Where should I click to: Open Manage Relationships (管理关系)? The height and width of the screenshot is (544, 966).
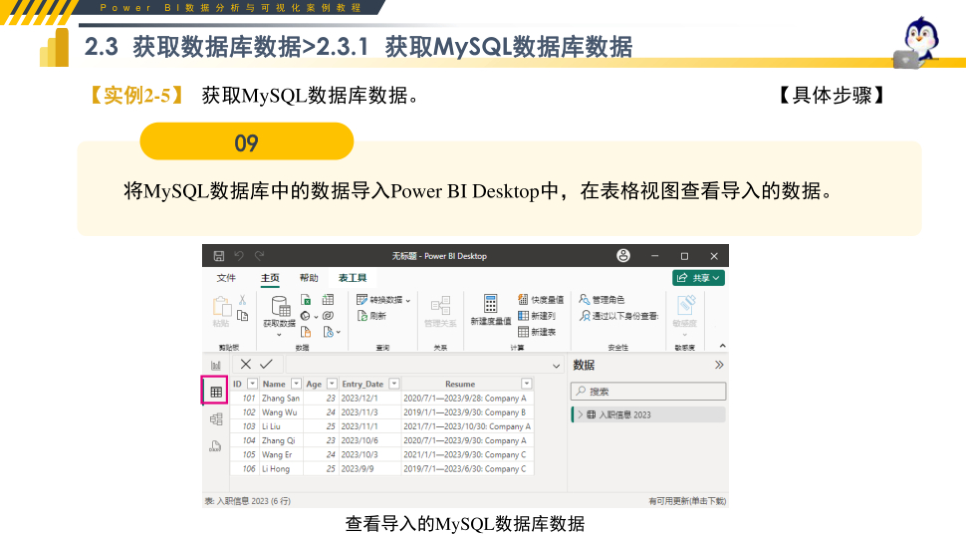point(440,311)
